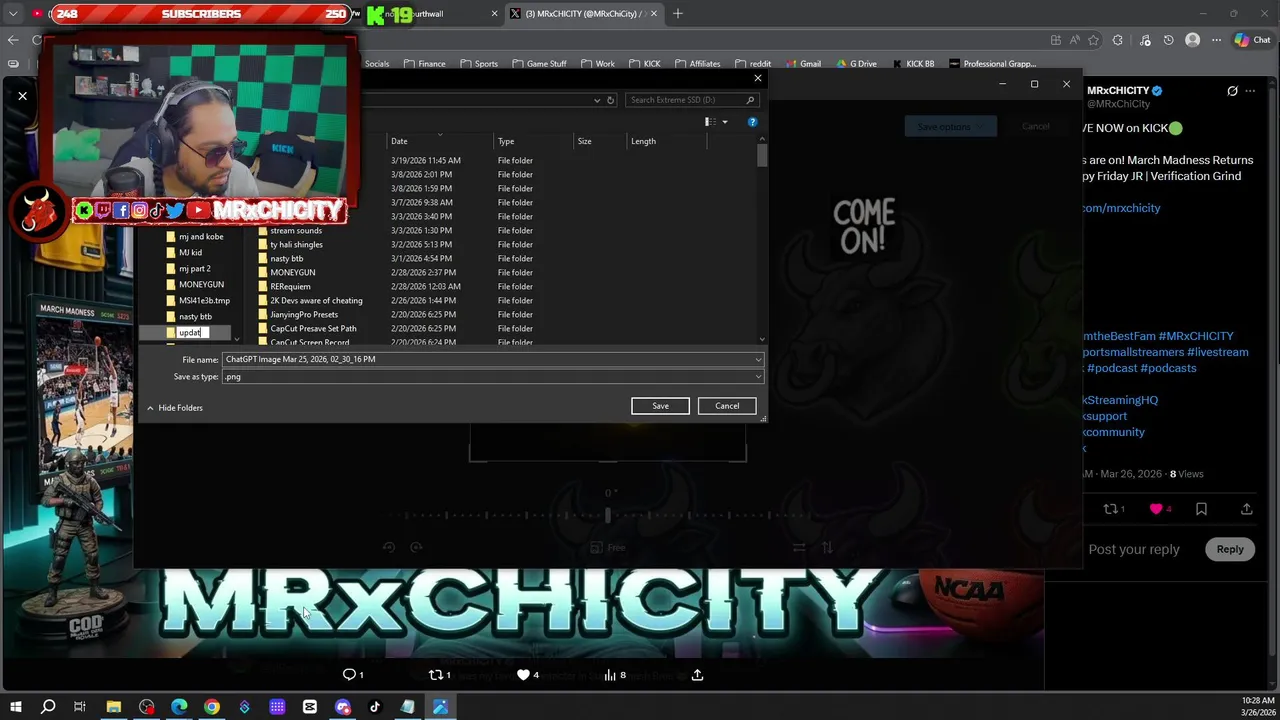
Task: Open the Save as type dropdown
Action: tap(758, 377)
